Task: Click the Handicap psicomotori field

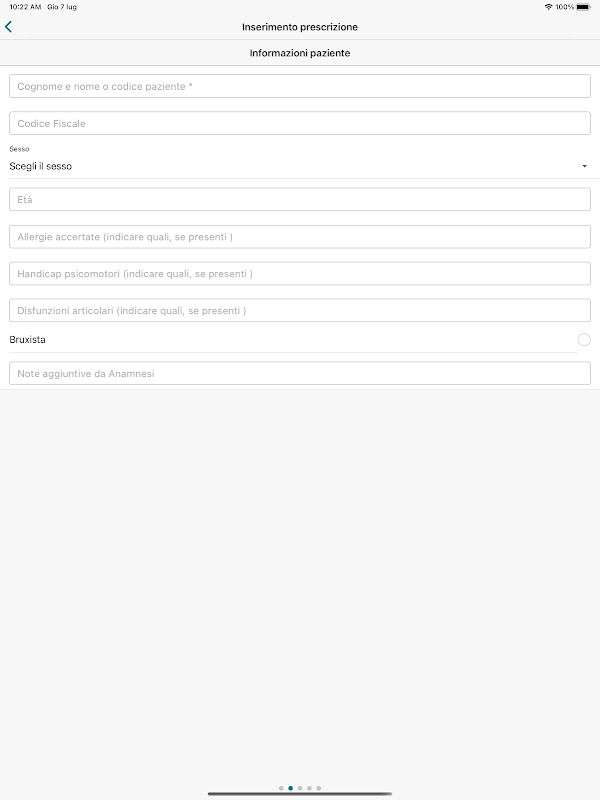Action: 300,273
